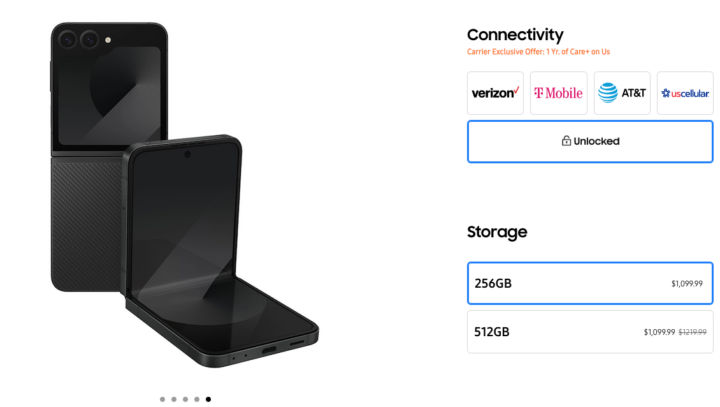This screenshot has width=720, height=407.
Task: Click the active fifth carousel dot
Action: tap(208, 399)
